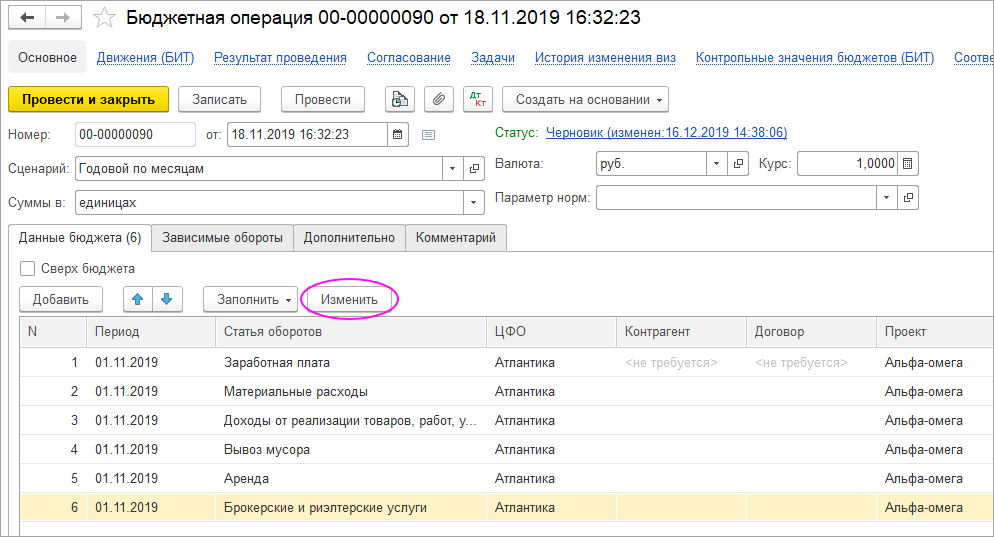Viewport: 994px width, 537px height.
Task: Open calculator for the Курс field
Action: (907, 164)
